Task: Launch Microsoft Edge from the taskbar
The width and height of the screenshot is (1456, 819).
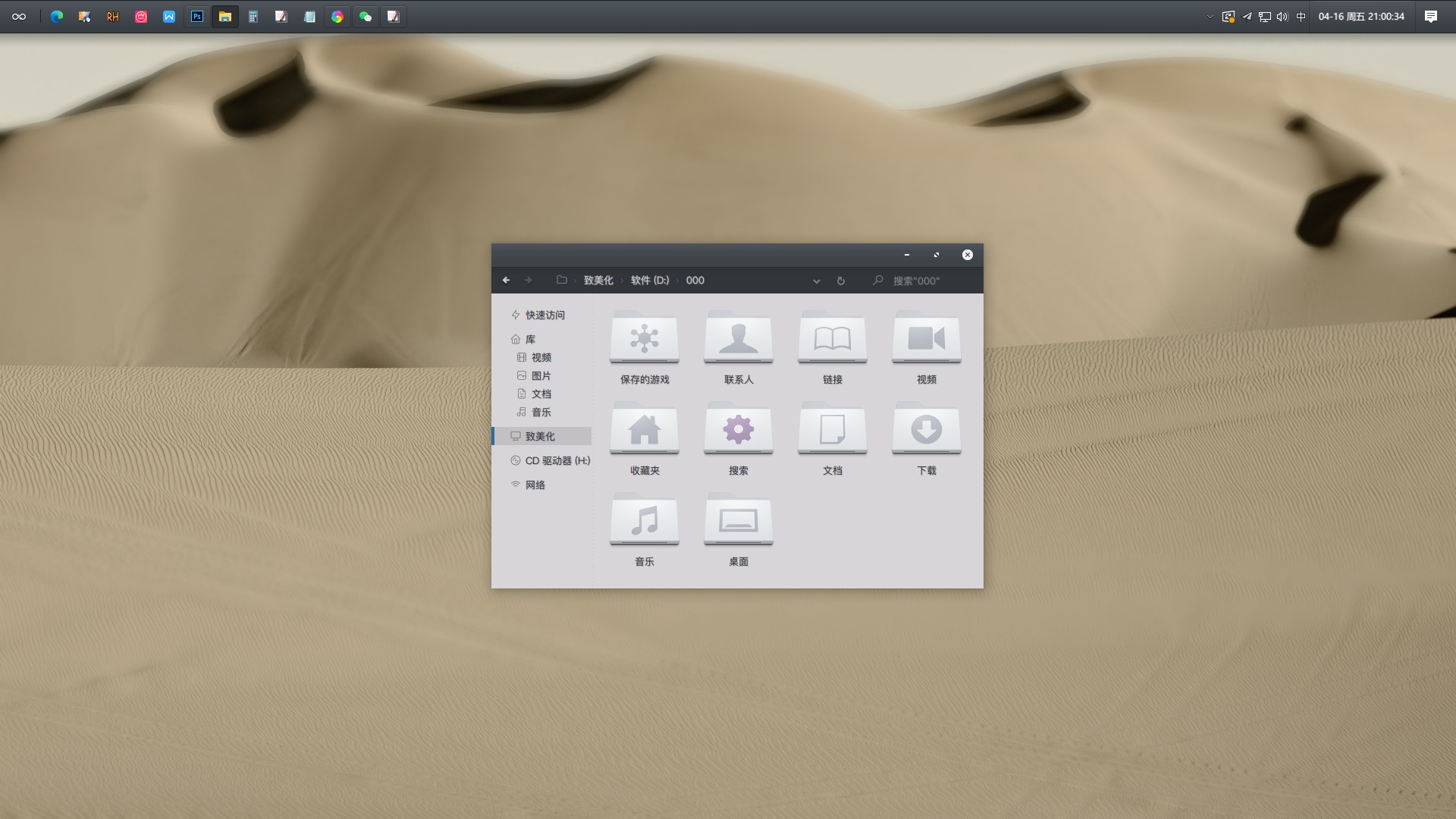Action: (57, 17)
